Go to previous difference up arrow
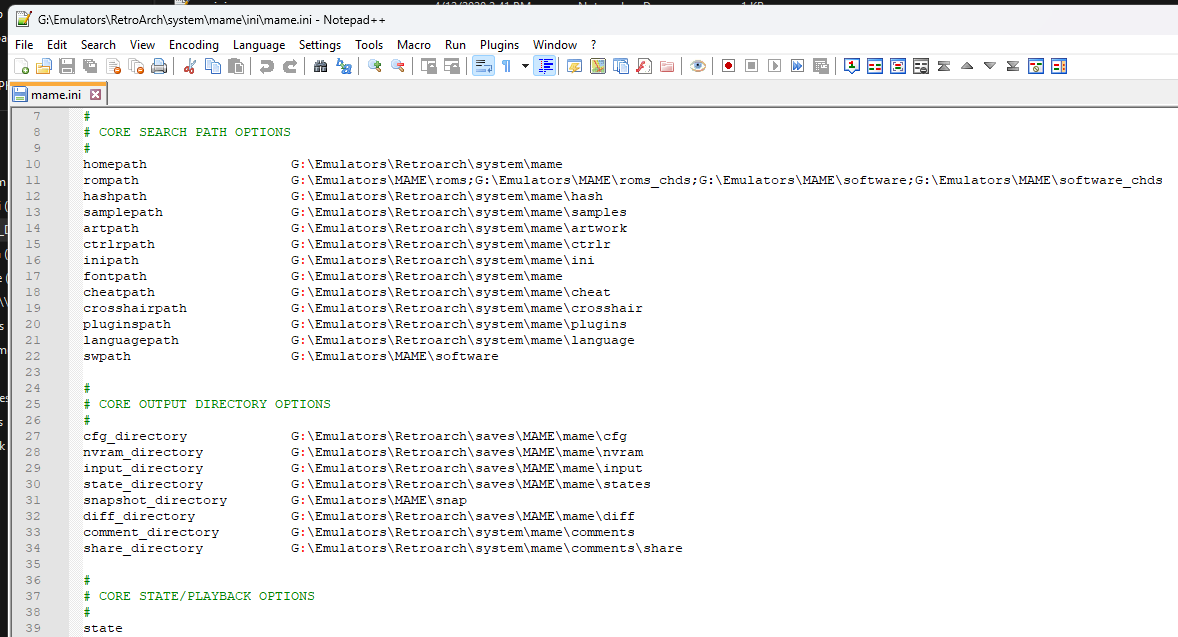1178x637 pixels. tap(968, 67)
